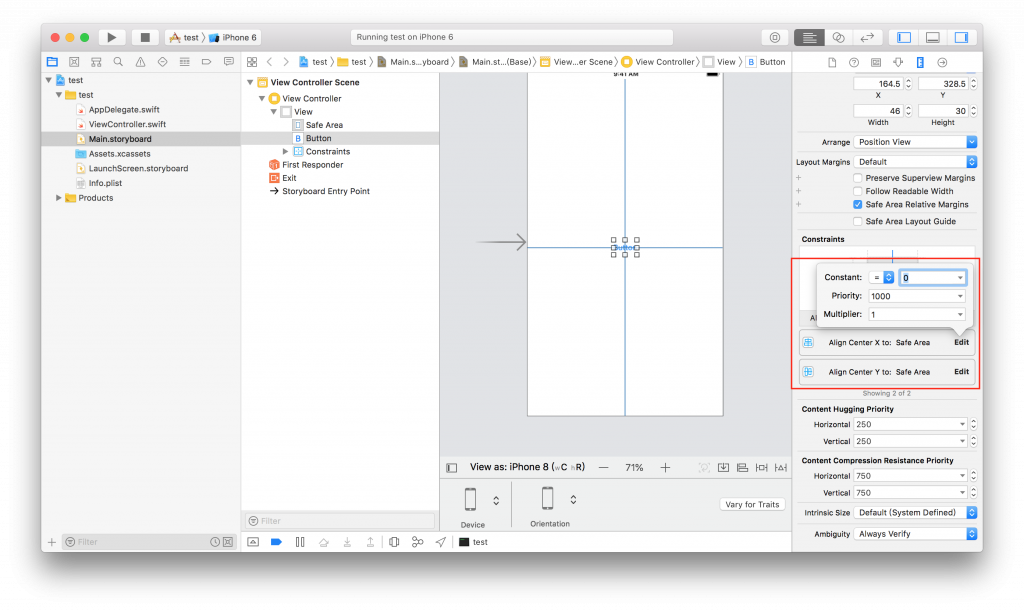The width and height of the screenshot is (1024, 611).
Task: Go back in the editor history
Action: coord(270,62)
